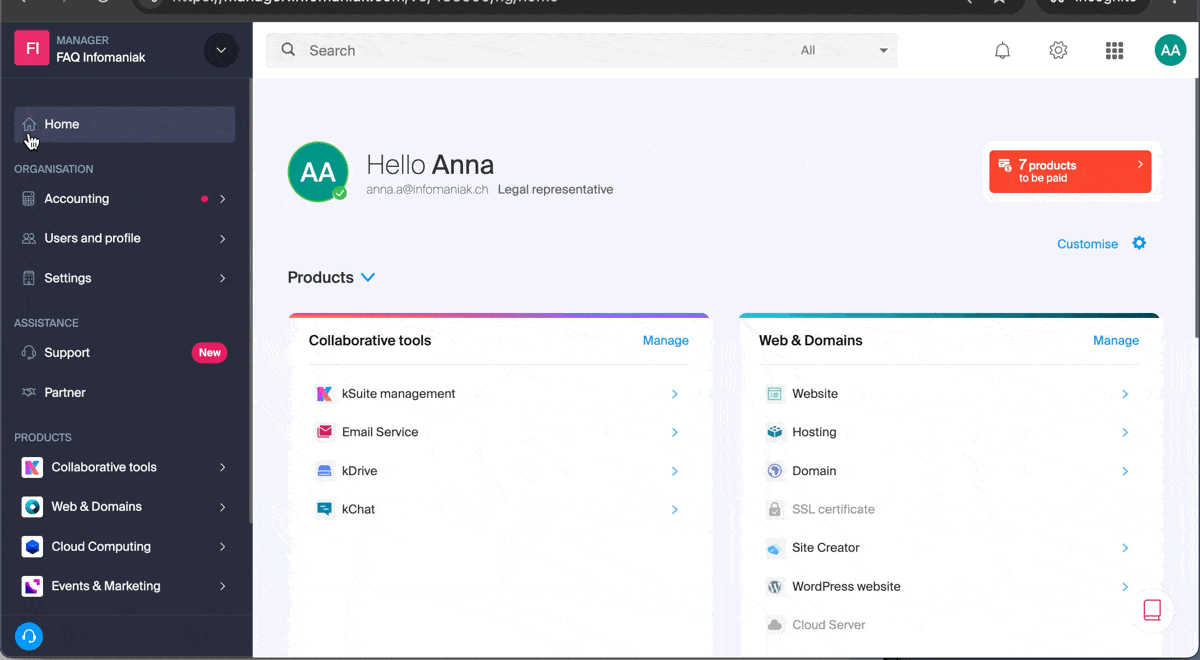This screenshot has width=1200, height=660.
Task: Open Users and profile menu
Action: pos(125,239)
